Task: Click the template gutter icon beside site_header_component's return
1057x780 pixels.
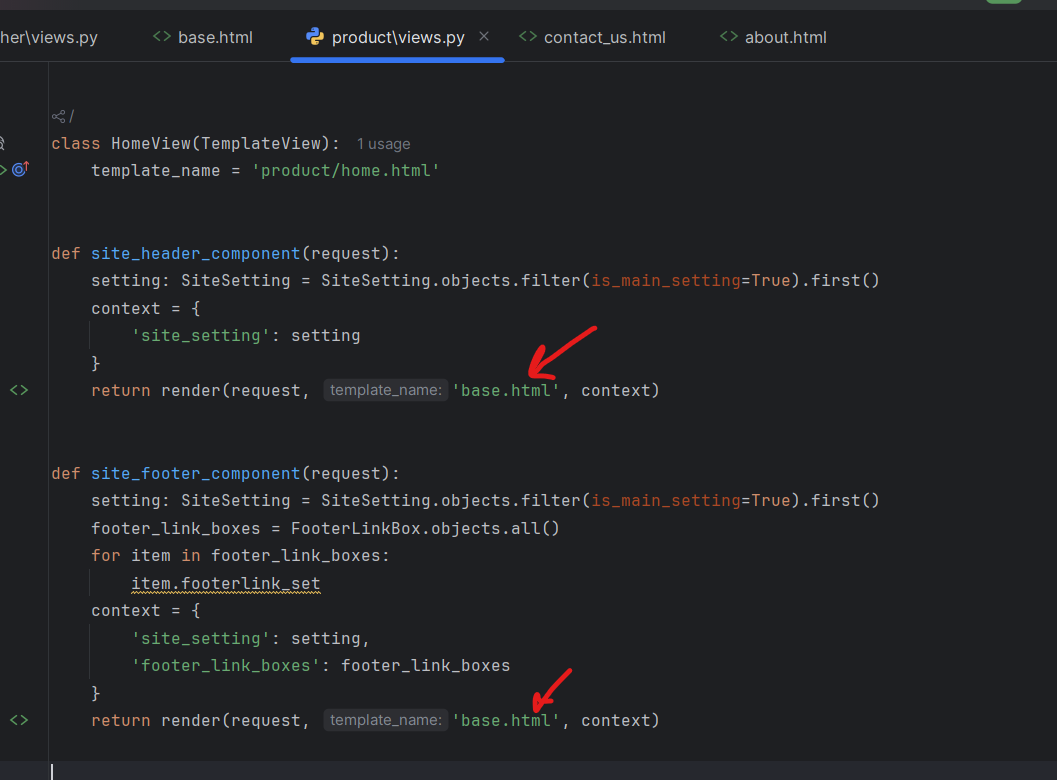Action: [x=19, y=390]
